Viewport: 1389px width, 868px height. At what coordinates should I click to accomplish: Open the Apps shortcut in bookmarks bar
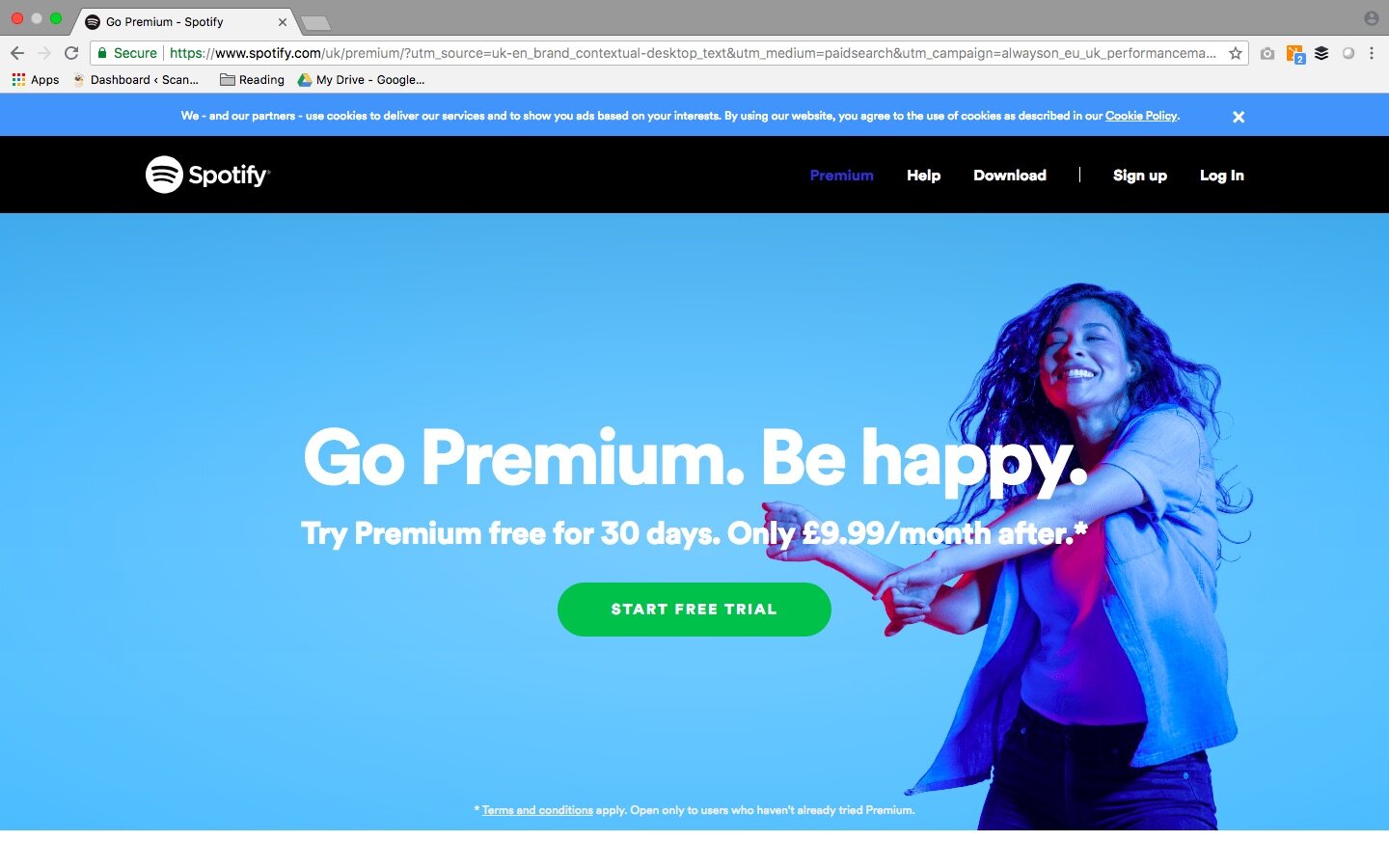[x=36, y=80]
